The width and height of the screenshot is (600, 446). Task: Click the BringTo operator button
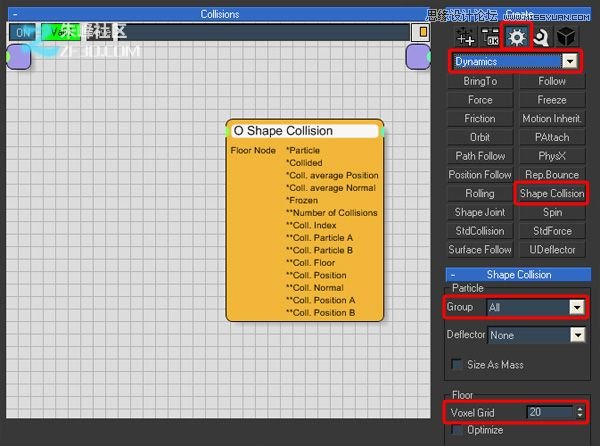click(x=480, y=81)
